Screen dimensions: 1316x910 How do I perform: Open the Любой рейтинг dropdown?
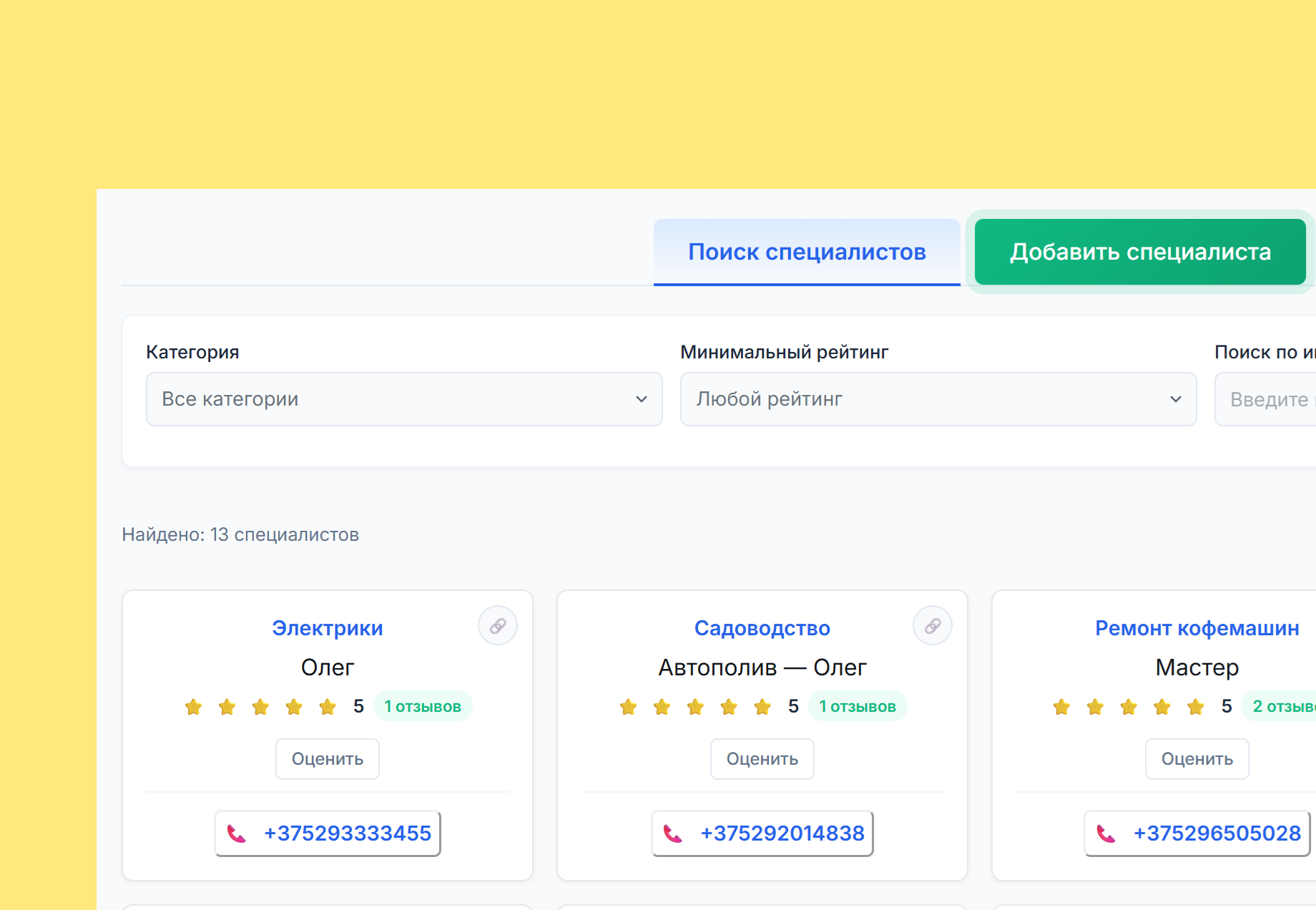[938, 399]
